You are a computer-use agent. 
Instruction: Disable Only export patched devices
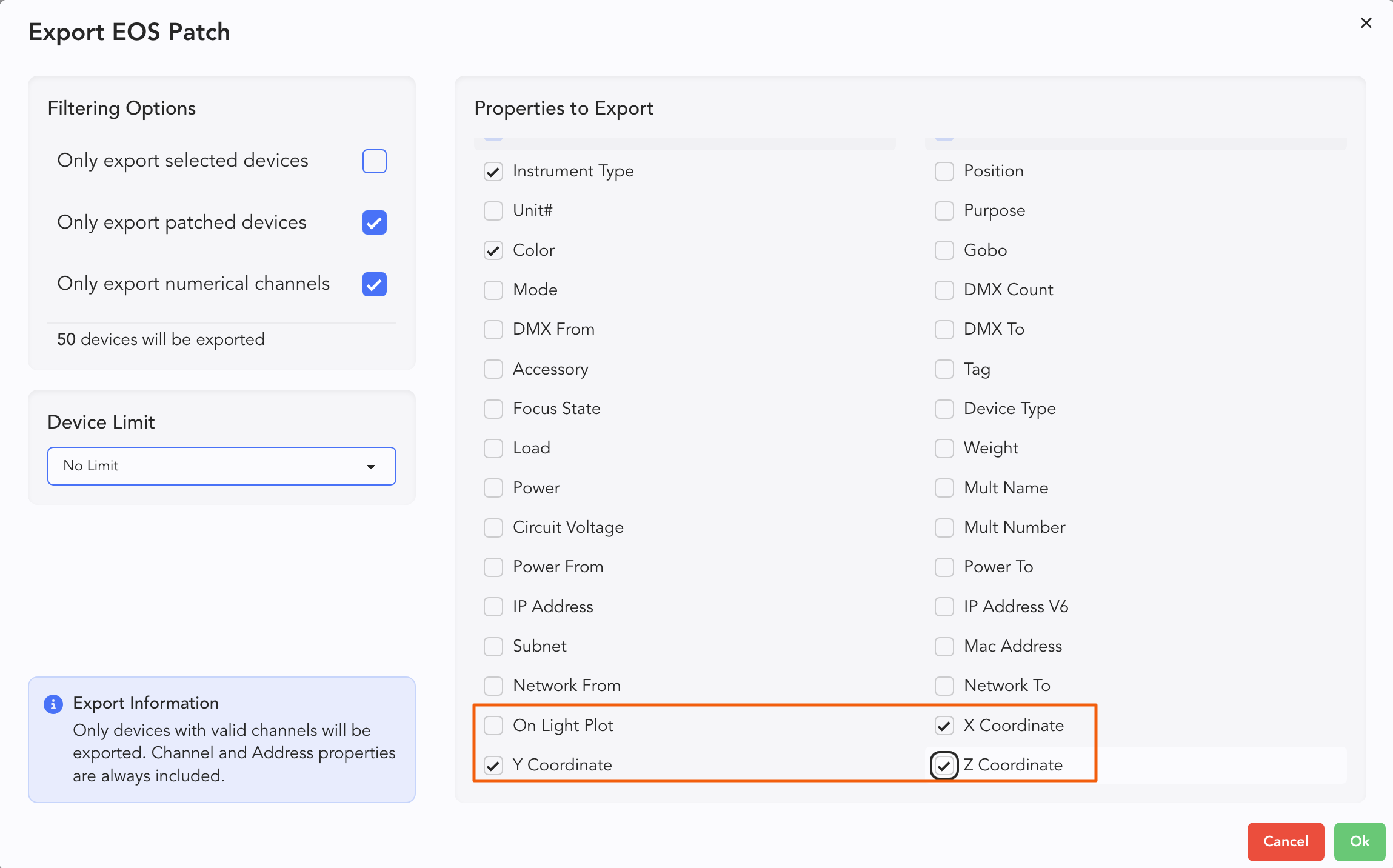tap(374, 222)
